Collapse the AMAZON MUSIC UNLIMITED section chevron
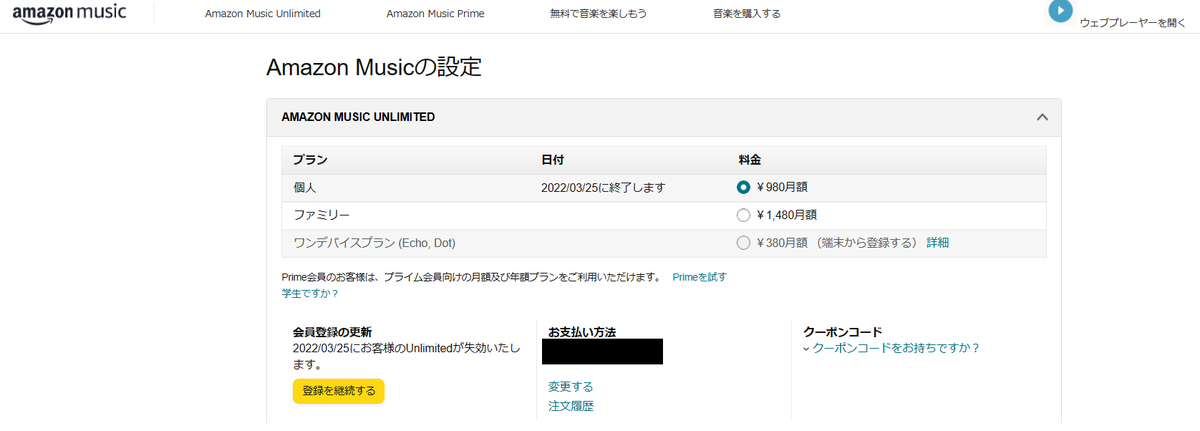1200x431 pixels. (x=1042, y=117)
